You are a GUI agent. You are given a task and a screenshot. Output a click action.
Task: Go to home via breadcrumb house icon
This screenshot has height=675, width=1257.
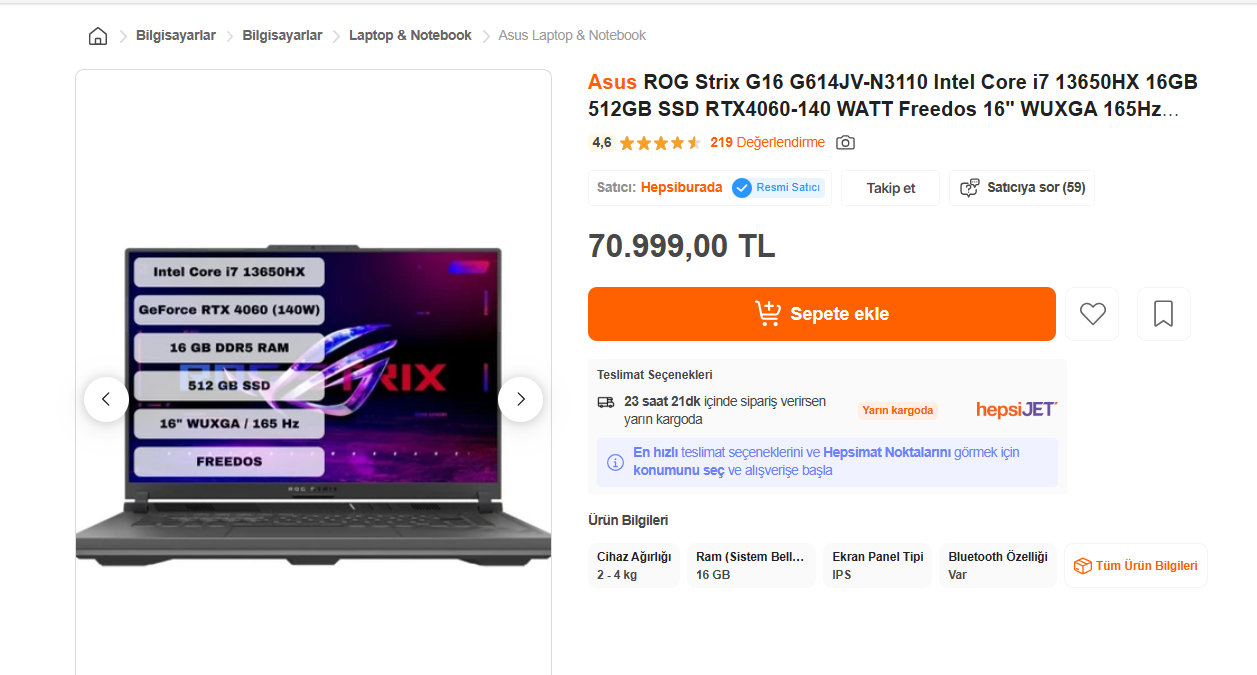tap(98, 36)
